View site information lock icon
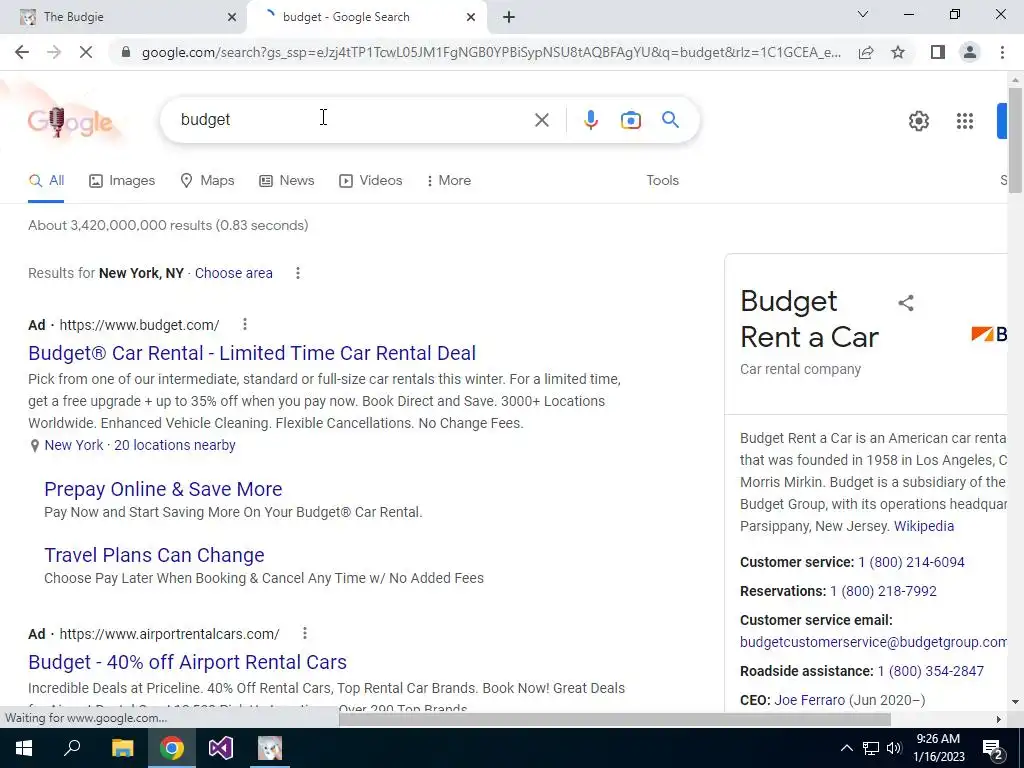Image resolution: width=1024 pixels, height=768 pixels. point(126,52)
